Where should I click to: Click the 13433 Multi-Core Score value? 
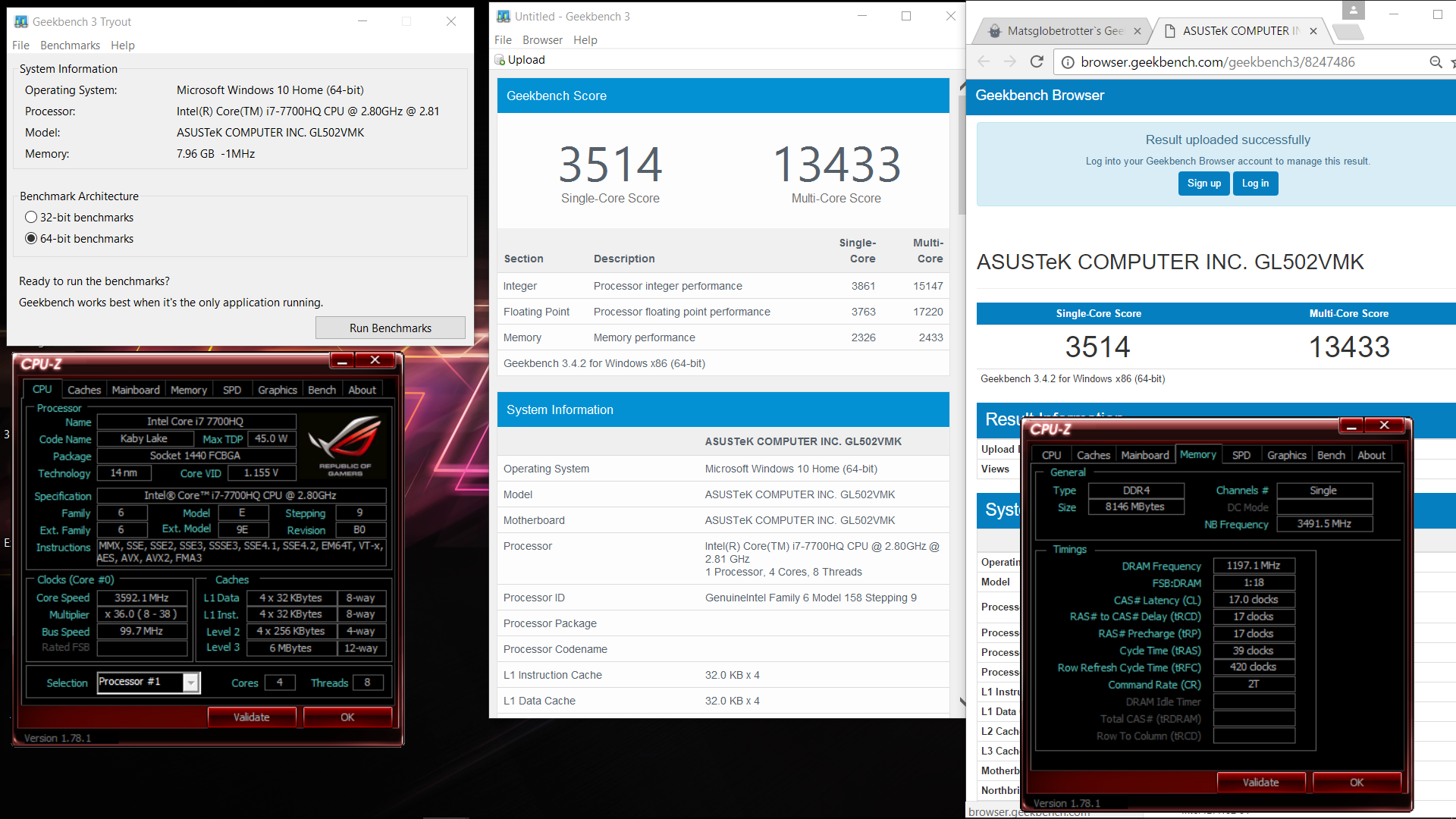[836, 165]
